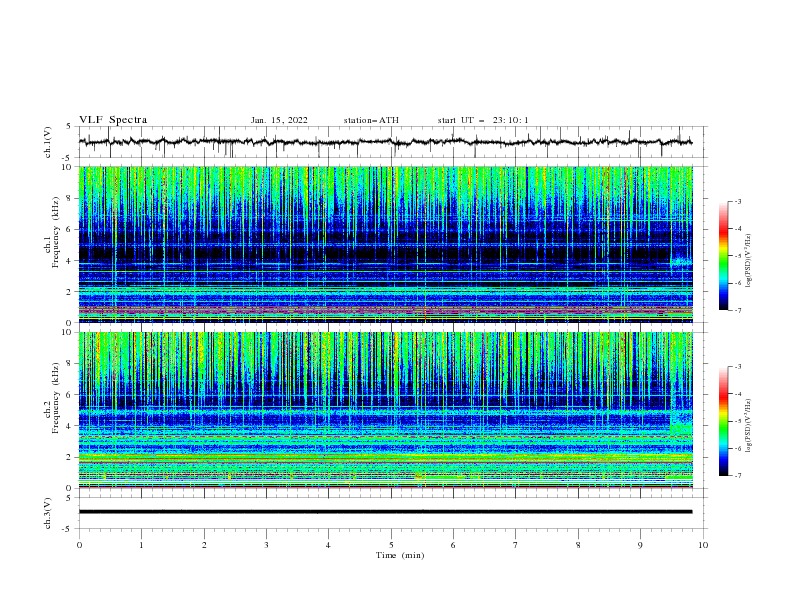Click the ch.3 flat black waveform trace
This screenshot has width=792, height=612.
click(x=385, y=512)
